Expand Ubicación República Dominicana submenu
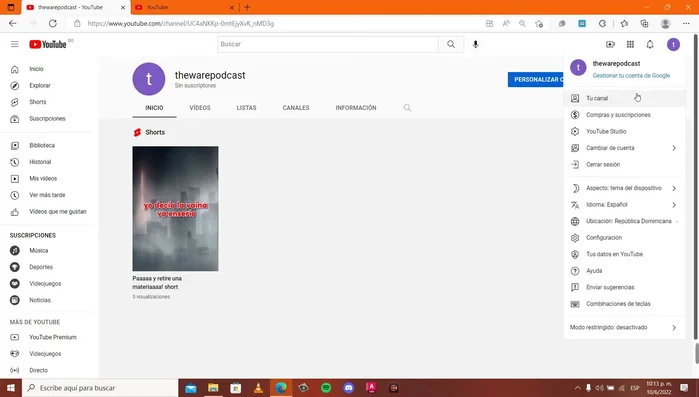This screenshot has width=699, height=397. point(625,221)
